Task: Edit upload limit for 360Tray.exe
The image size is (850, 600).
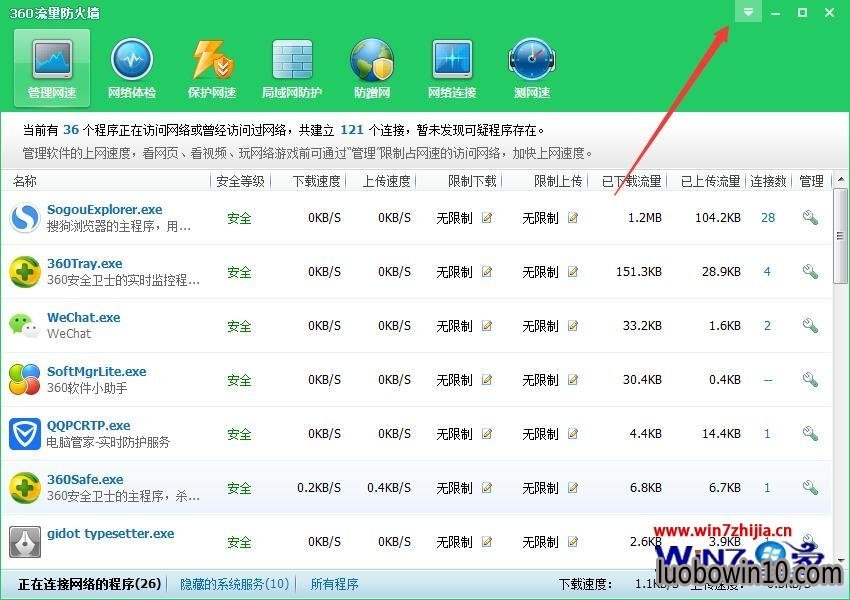Action: (572, 272)
